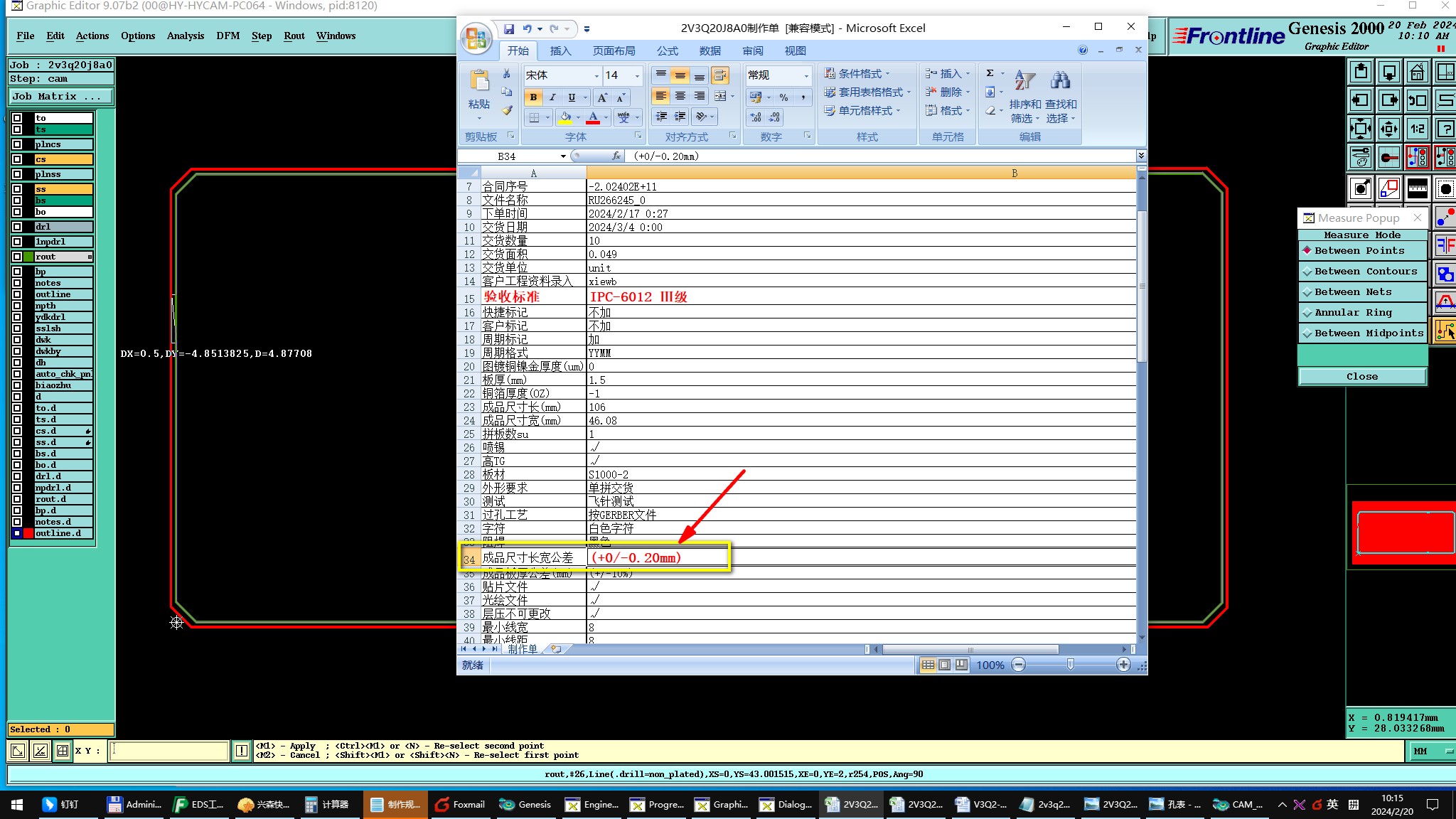
Task: Click the Excel save icon
Action: click(x=509, y=29)
